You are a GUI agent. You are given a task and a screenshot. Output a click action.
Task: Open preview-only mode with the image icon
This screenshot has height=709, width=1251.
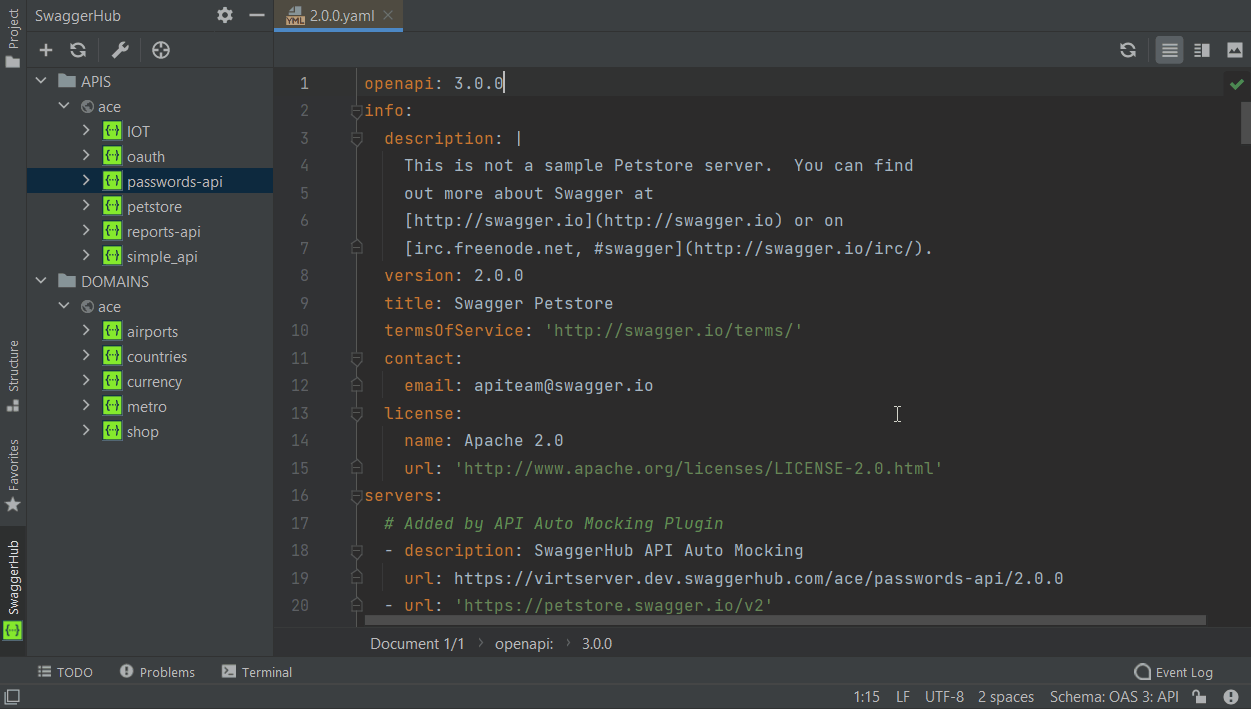[1233, 49]
